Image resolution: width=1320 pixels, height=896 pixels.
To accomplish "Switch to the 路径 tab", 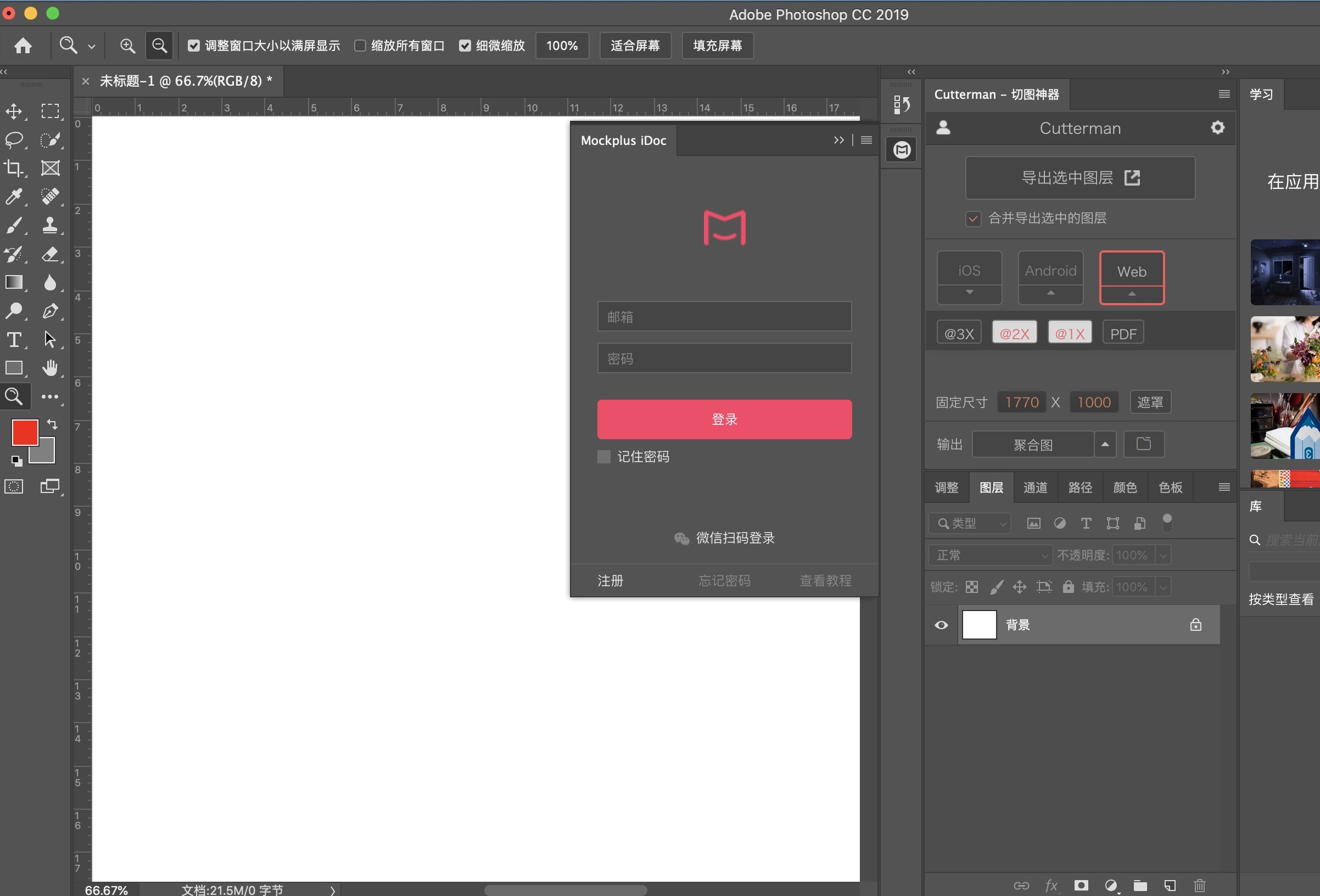I will pos(1080,487).
